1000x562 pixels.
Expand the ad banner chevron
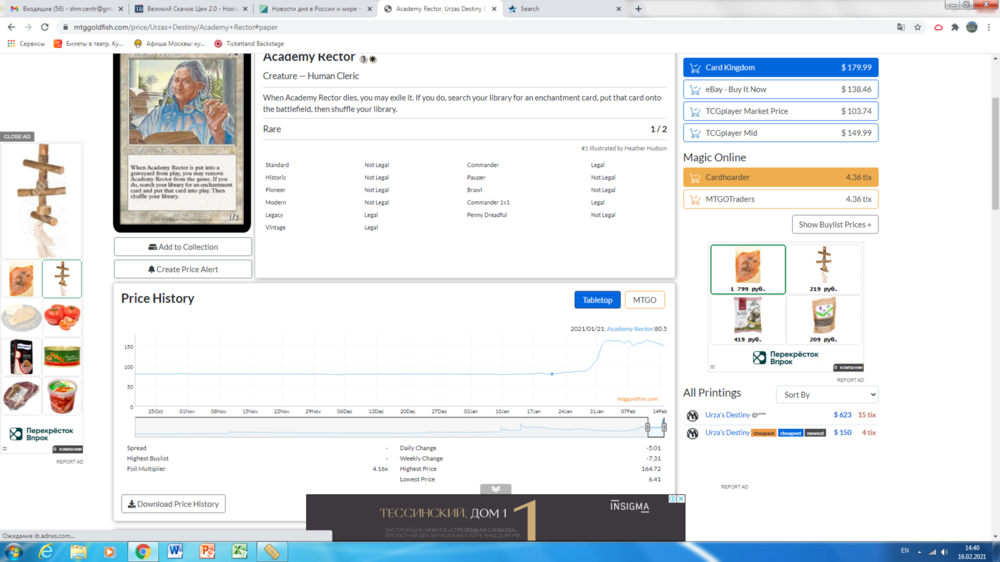point(496,489)
